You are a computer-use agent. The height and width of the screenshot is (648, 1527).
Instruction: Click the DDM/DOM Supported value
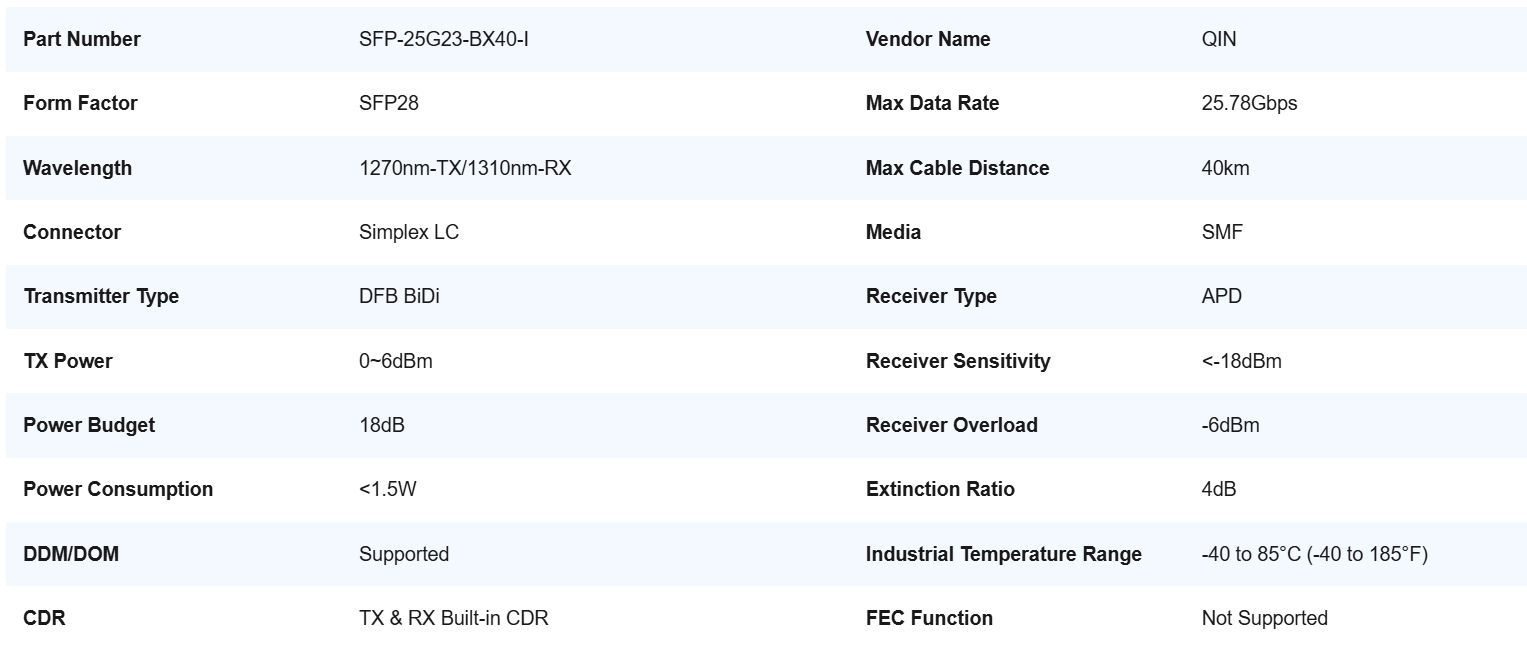click(x=404, y=554)
